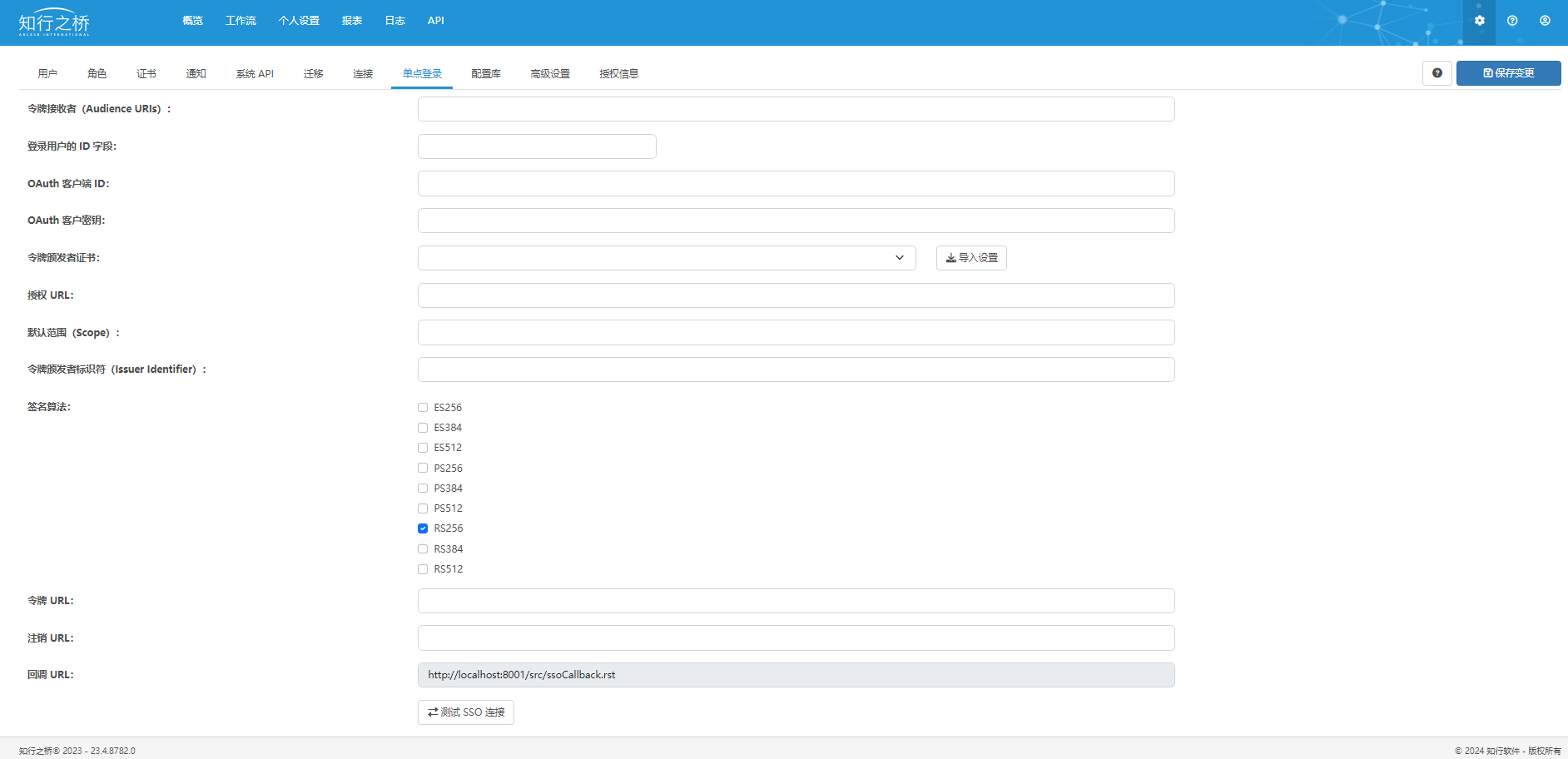Uncheck the RS256 signature algorithm
1568x759 pixels.
pos(423,528)
